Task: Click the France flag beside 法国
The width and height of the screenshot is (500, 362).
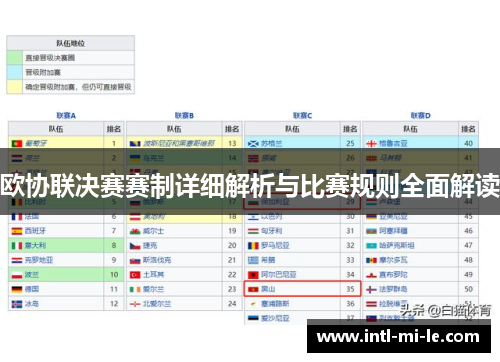Action: coord(17,217)
